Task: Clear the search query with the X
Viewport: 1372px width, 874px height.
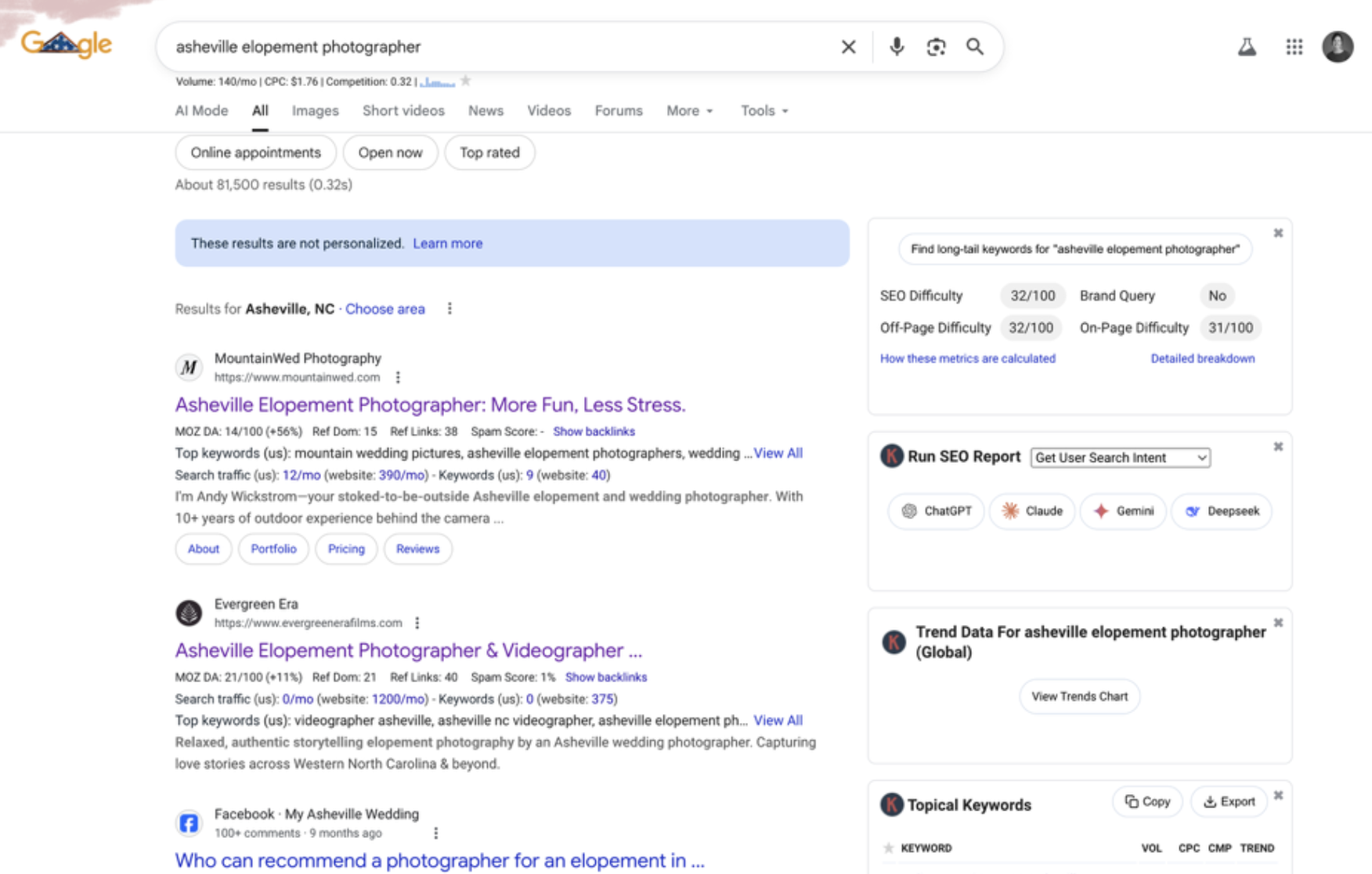Action: 848,46
